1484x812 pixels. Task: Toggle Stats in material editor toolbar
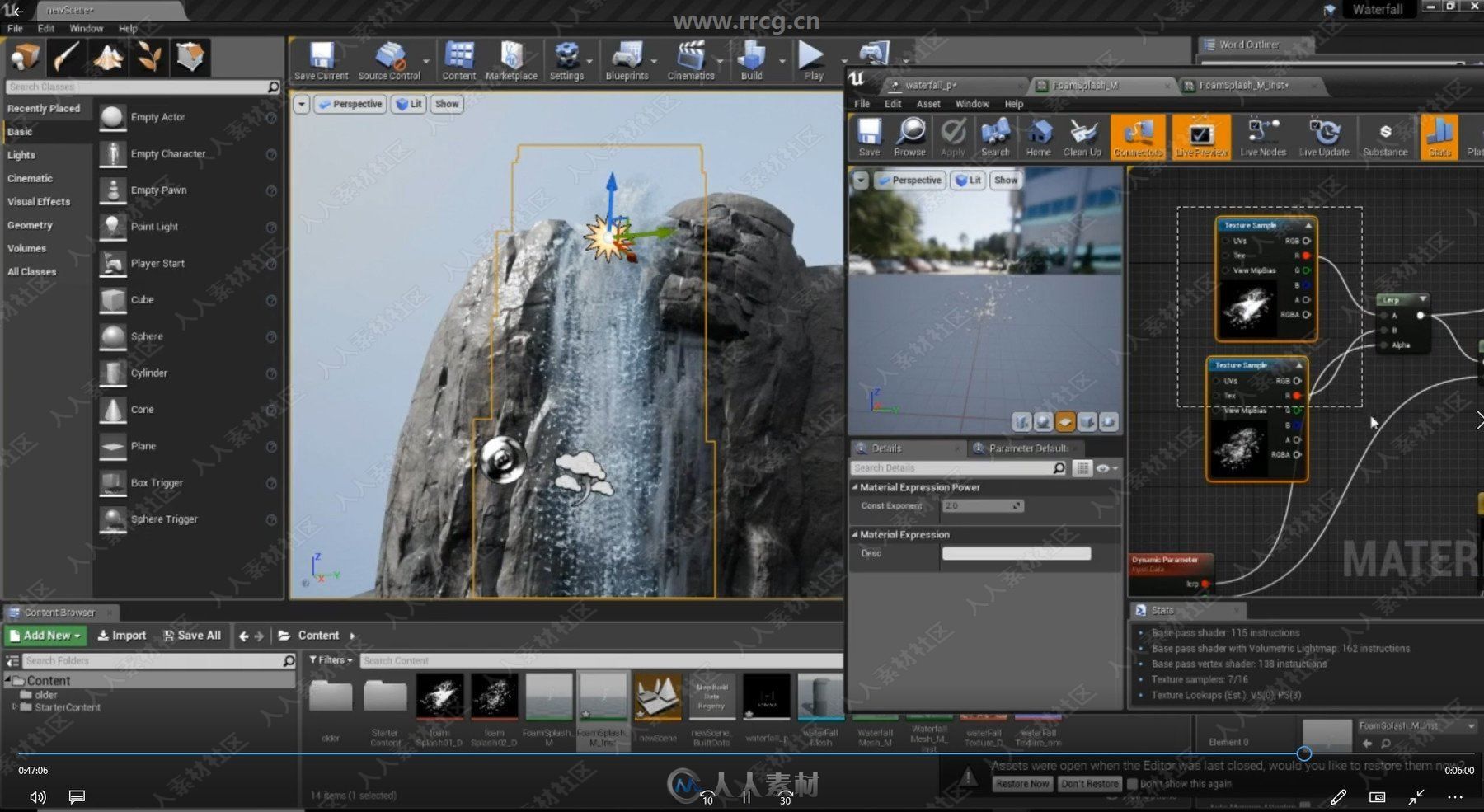coord(1439,137)
